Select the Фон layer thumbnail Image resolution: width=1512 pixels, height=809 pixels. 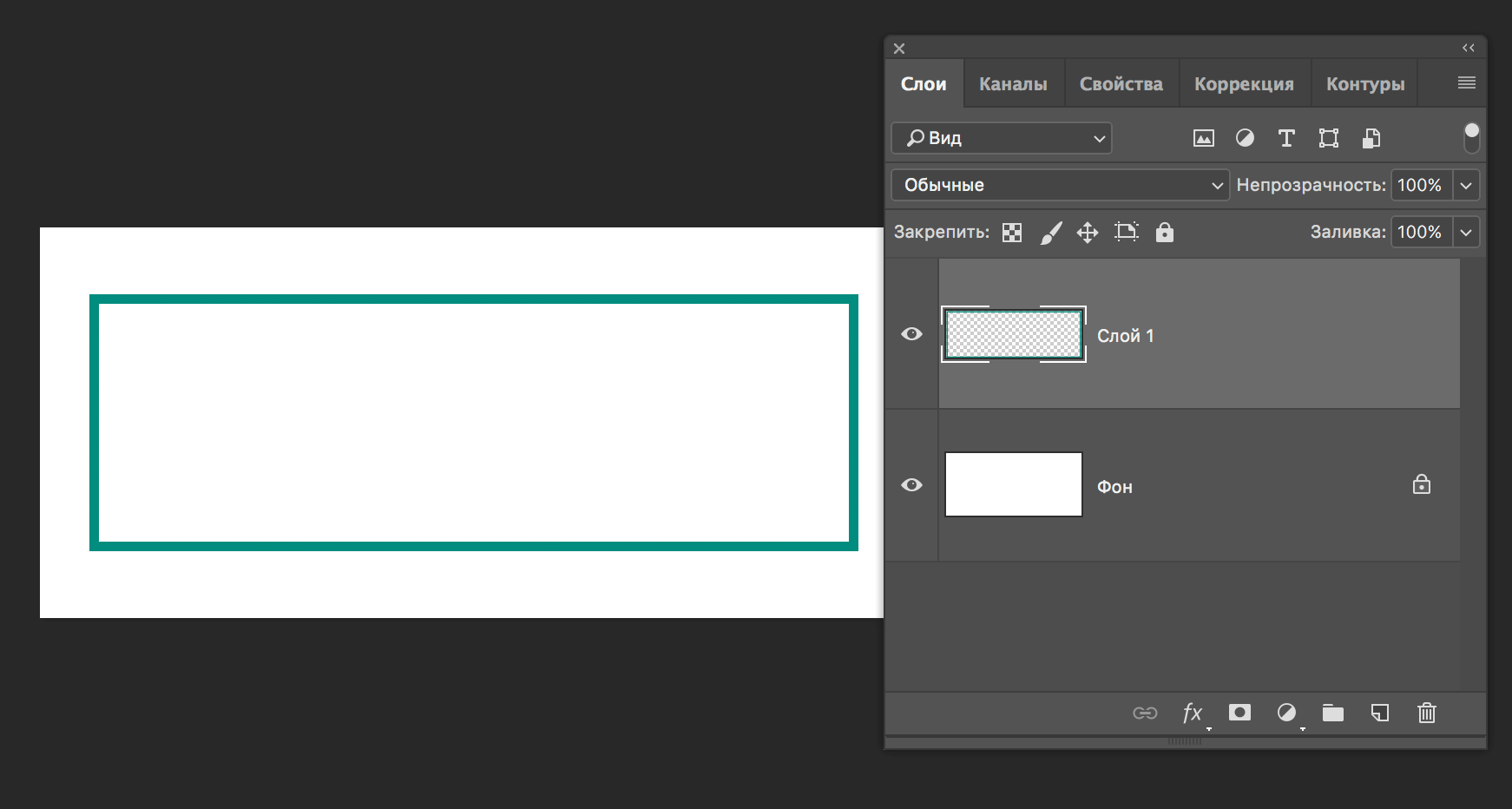pos(1013,484)
